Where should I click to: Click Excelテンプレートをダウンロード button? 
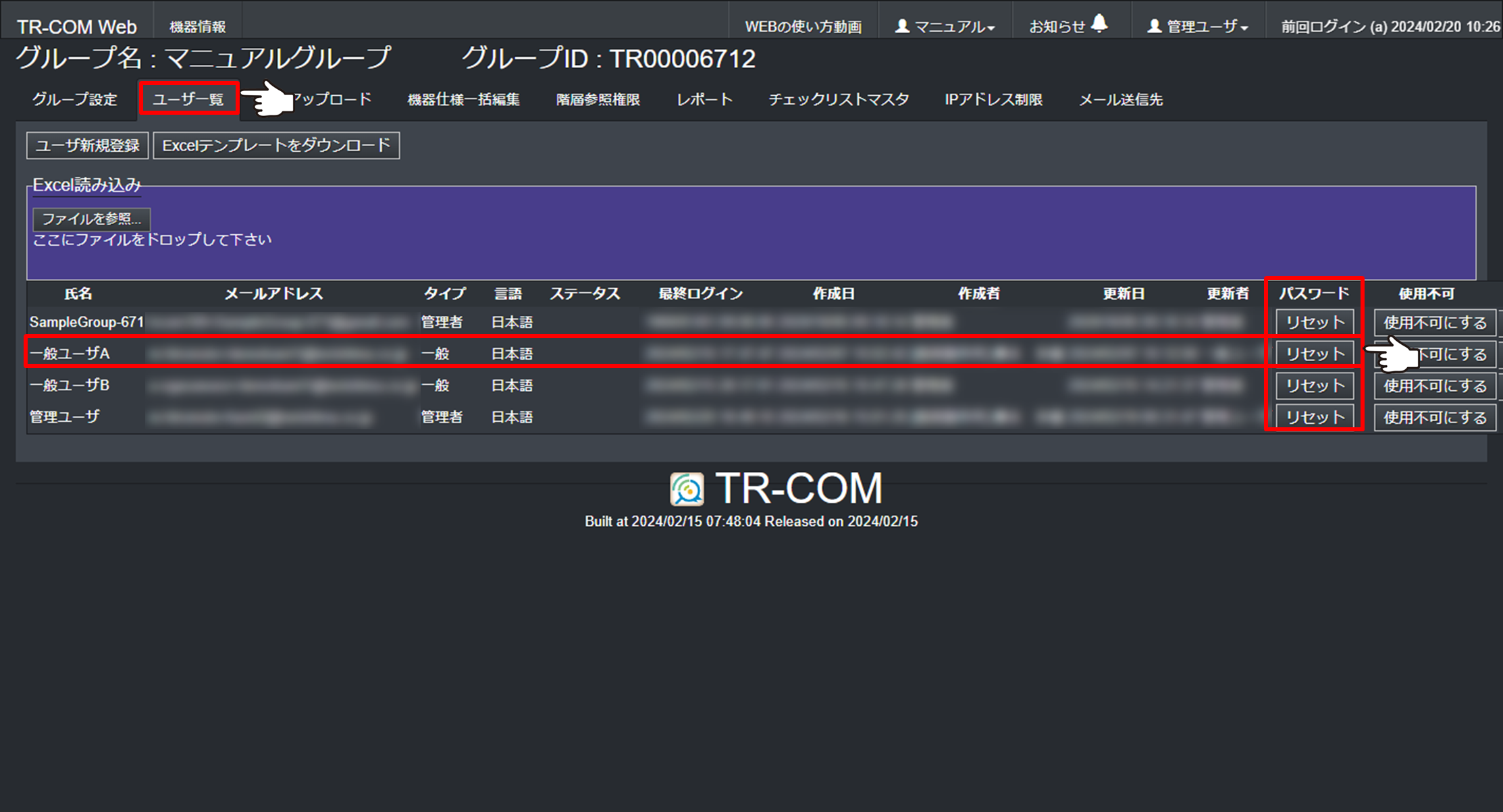[x=276, y=145]
